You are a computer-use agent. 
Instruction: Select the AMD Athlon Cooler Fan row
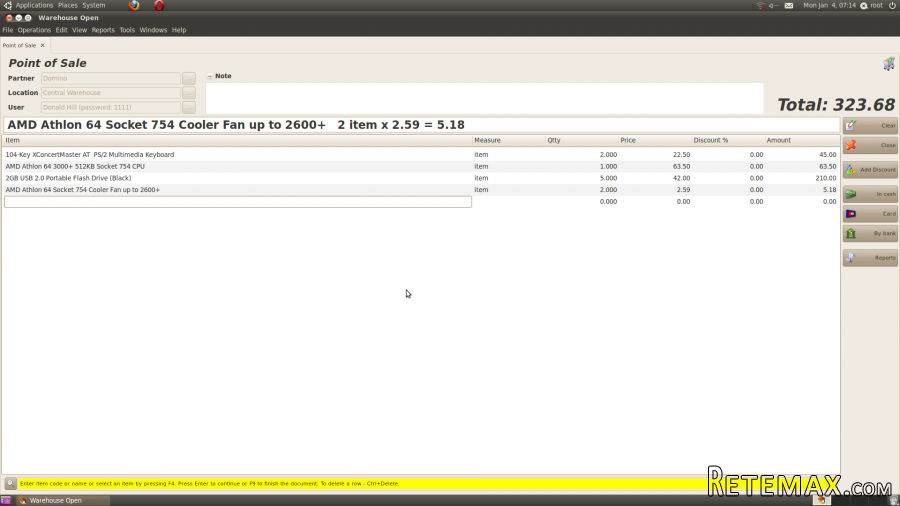[x=421, y=190]
